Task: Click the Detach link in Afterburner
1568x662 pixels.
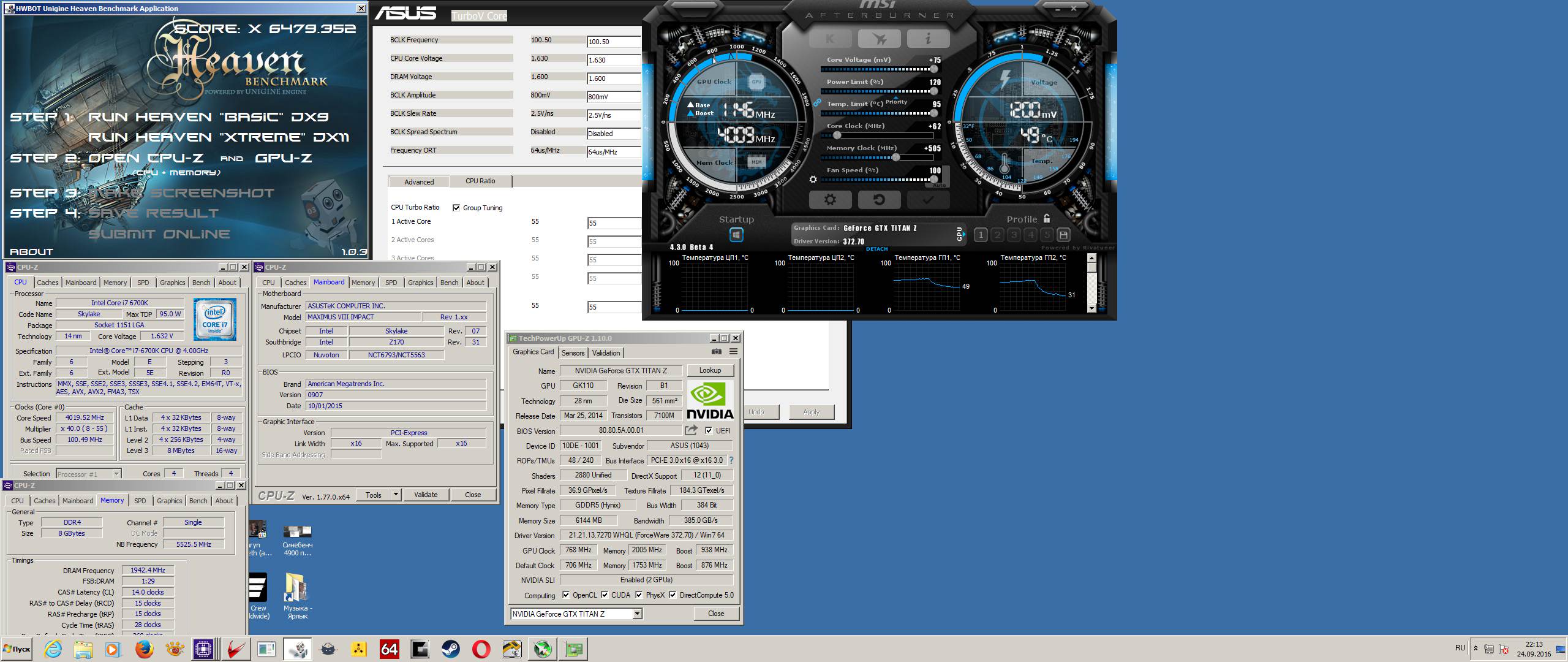Action: point(876,249)
